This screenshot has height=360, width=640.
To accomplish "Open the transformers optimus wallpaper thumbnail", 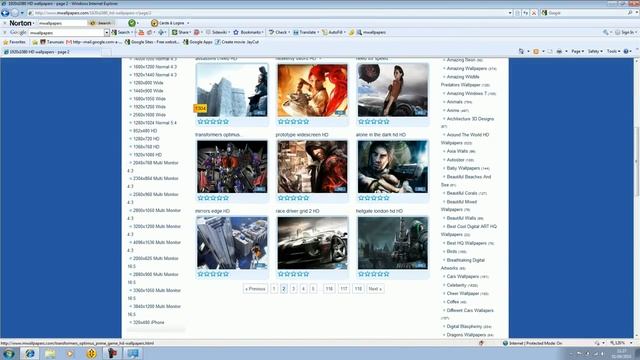I will [x=232, y=167].
